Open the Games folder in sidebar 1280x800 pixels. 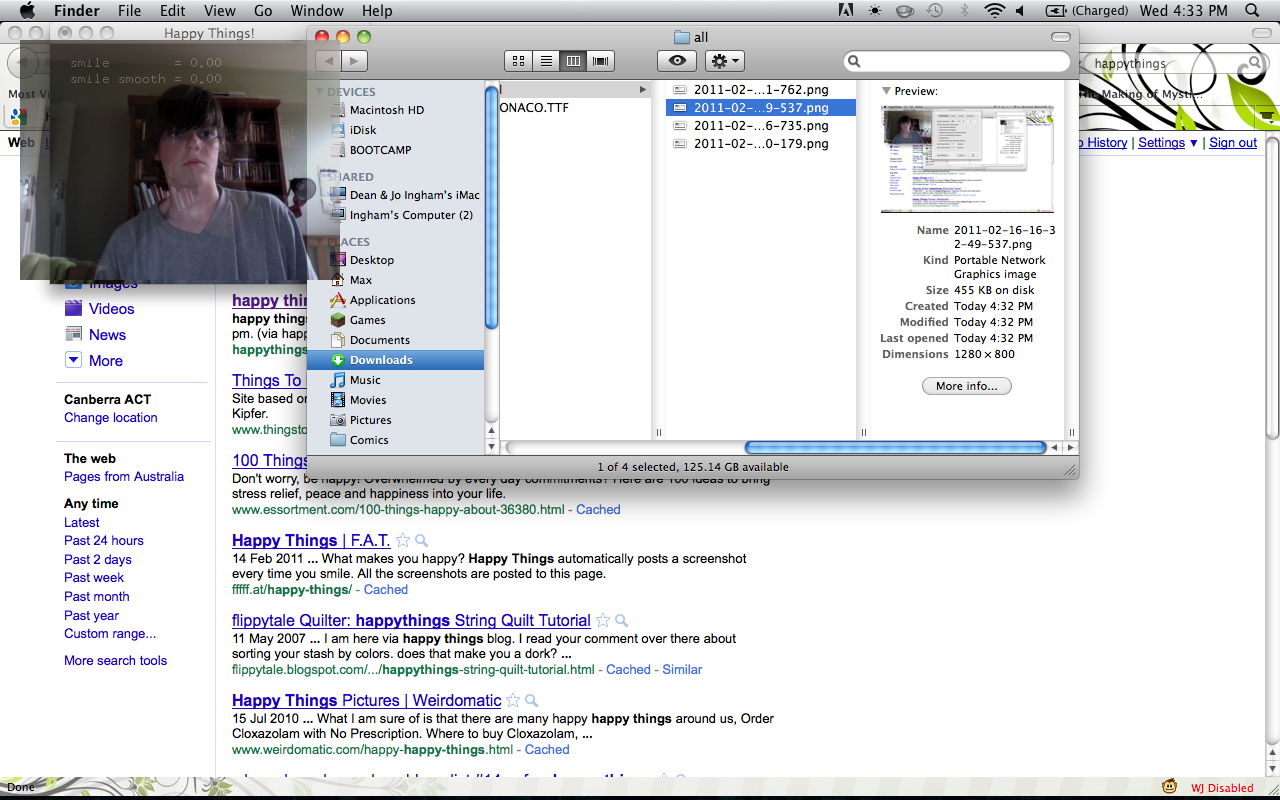(x=367, y=320)
